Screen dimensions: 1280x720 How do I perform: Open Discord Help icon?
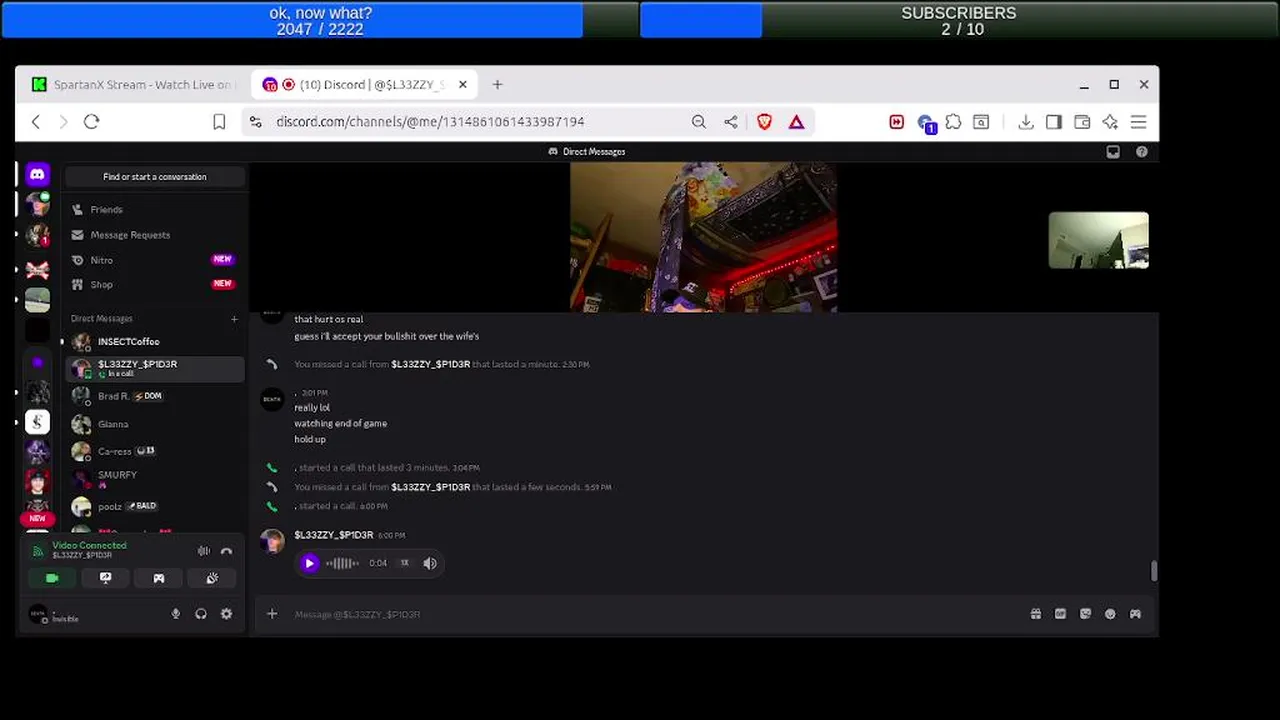point(1142,152)
